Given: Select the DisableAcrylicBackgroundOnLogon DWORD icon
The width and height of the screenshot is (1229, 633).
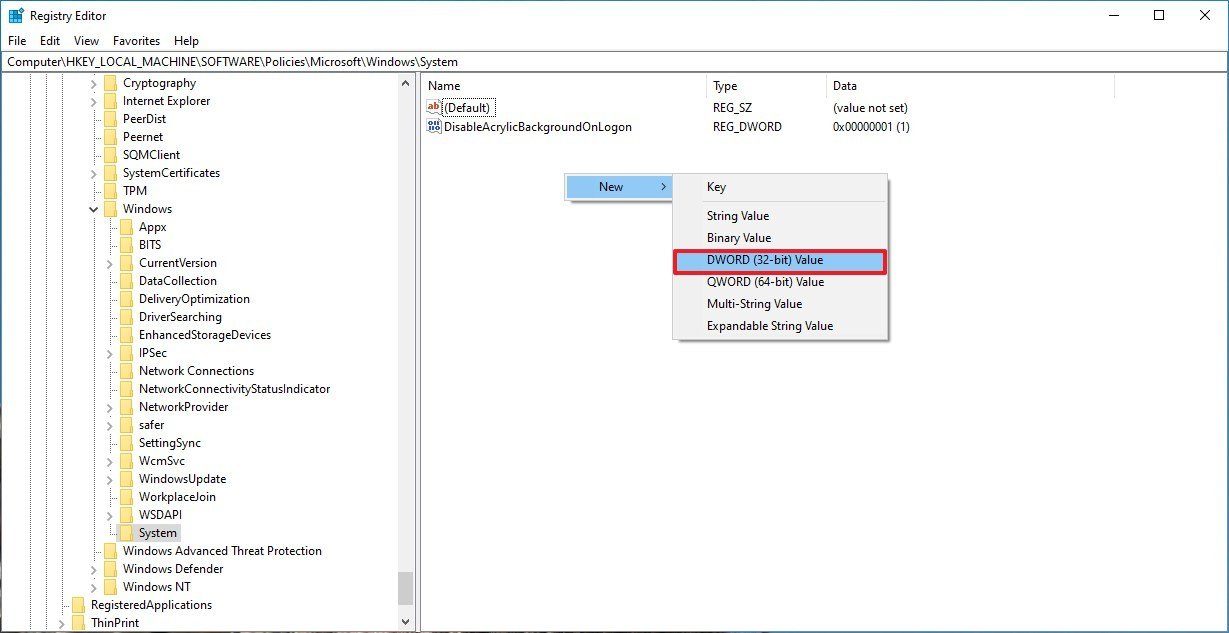Looking at the screenshot, I should click(x=434, y=127).
